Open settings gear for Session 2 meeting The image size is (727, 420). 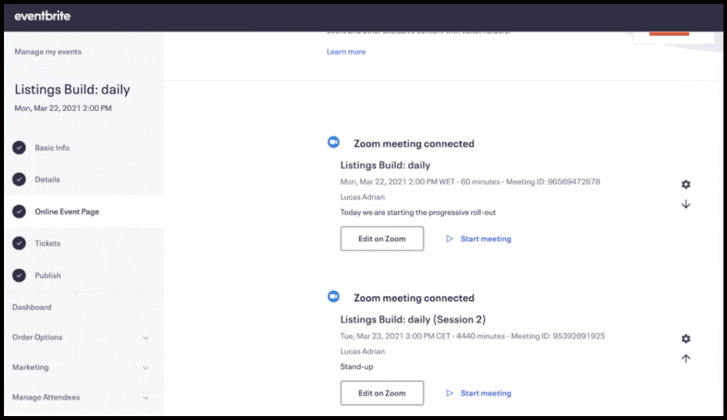[x=685, y=340]
